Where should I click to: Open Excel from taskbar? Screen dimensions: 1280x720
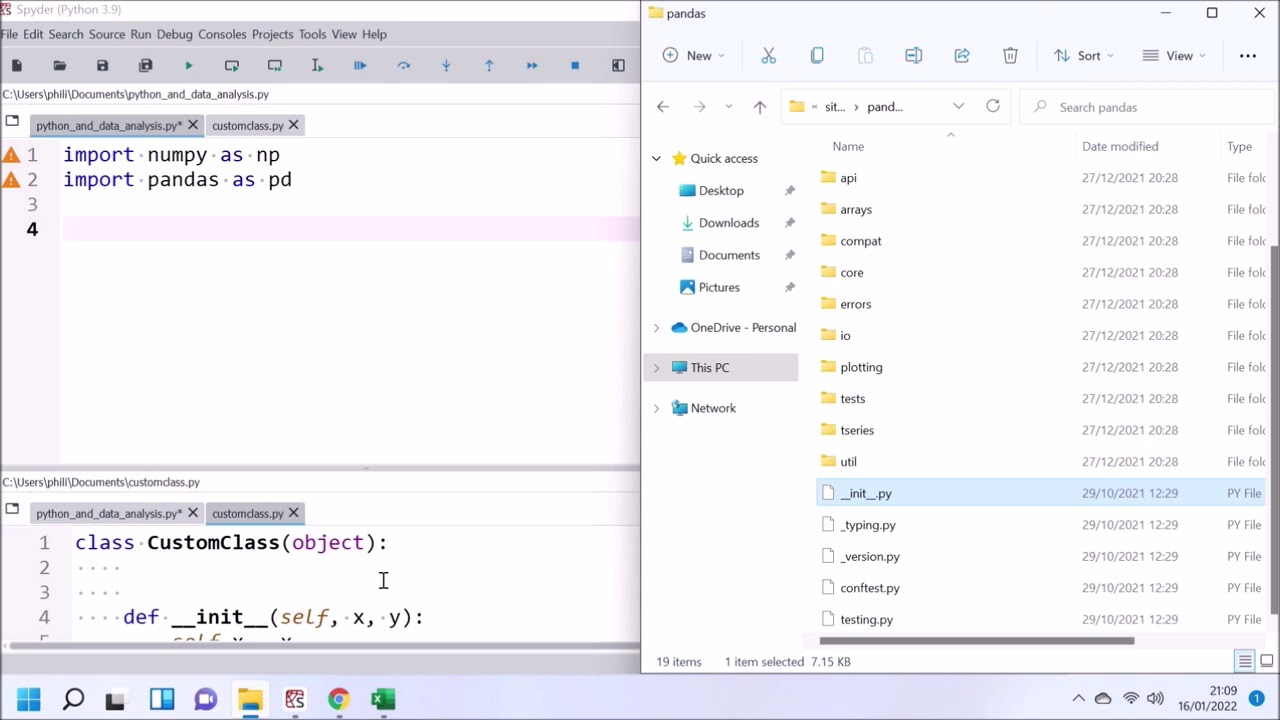[x=383, y=700]
